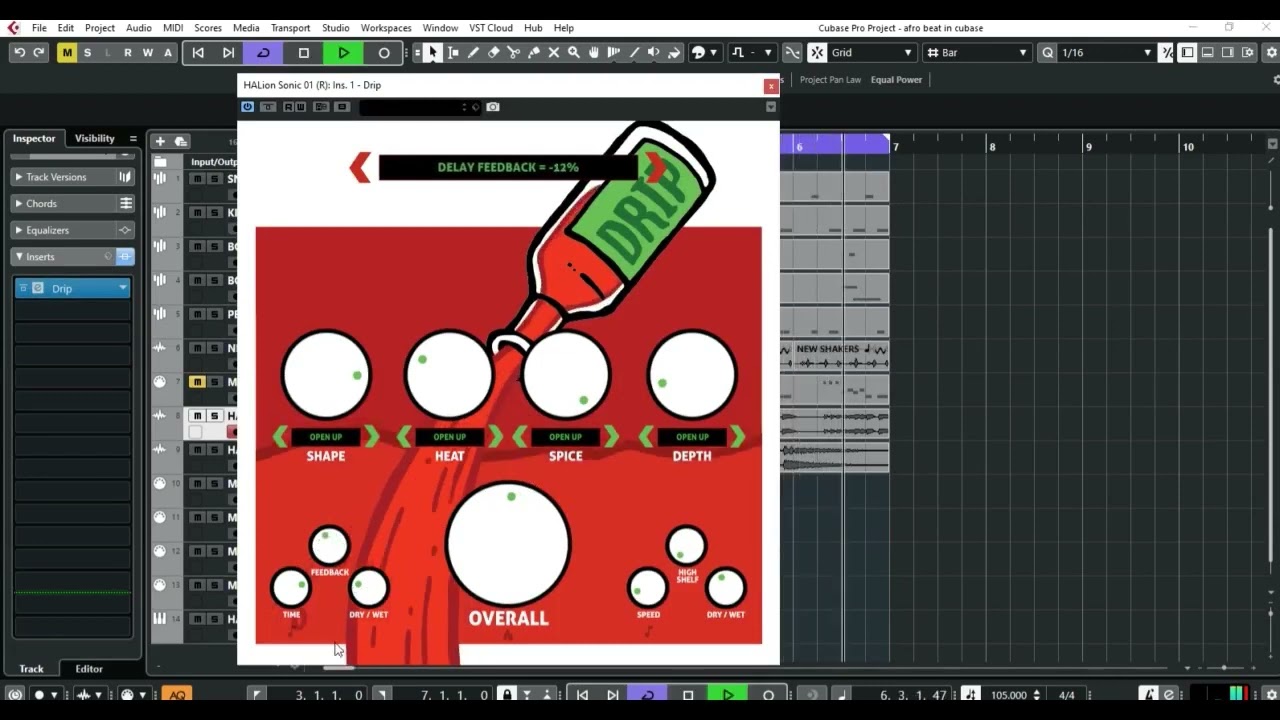Viewport: 1280px width, 720px height.
Task: Click the plugin snapshot camera icon
Action: [493, 107]
